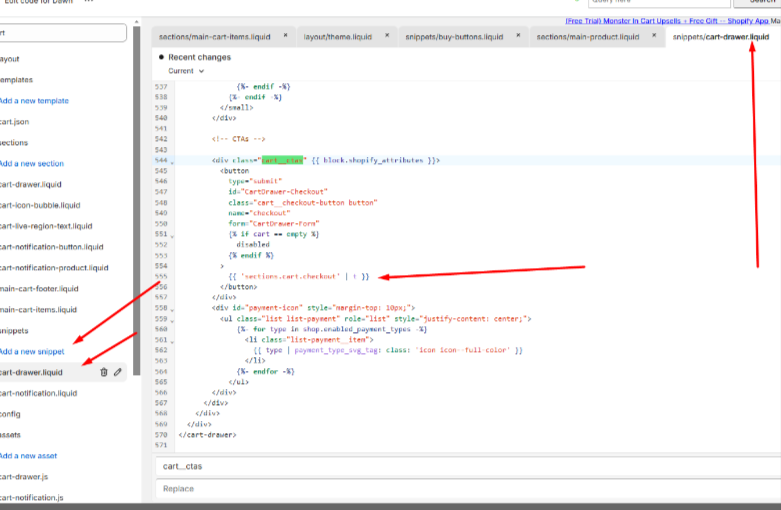Collapse code fold at line 561
The width and height of the screenshot is (781, 510).
(x=172, y=341)
